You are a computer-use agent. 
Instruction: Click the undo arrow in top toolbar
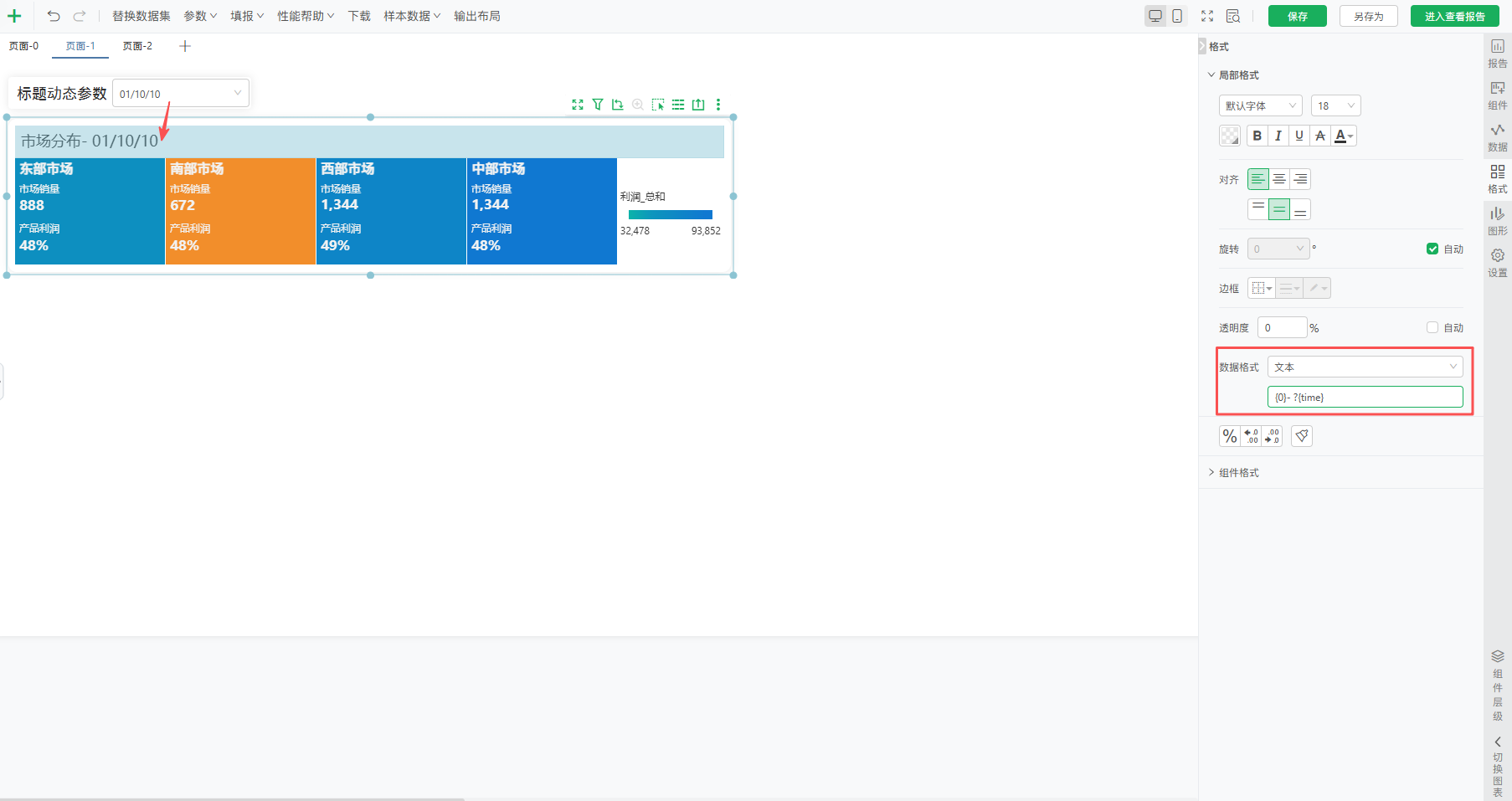click(x=54, y=16)
